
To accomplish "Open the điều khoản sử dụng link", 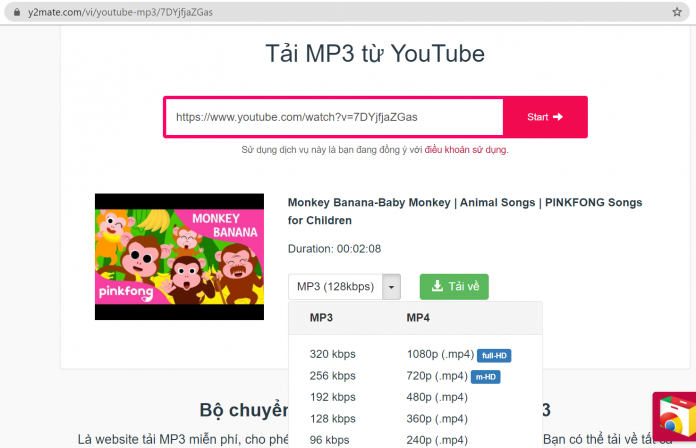I will [x=466, y=149].
